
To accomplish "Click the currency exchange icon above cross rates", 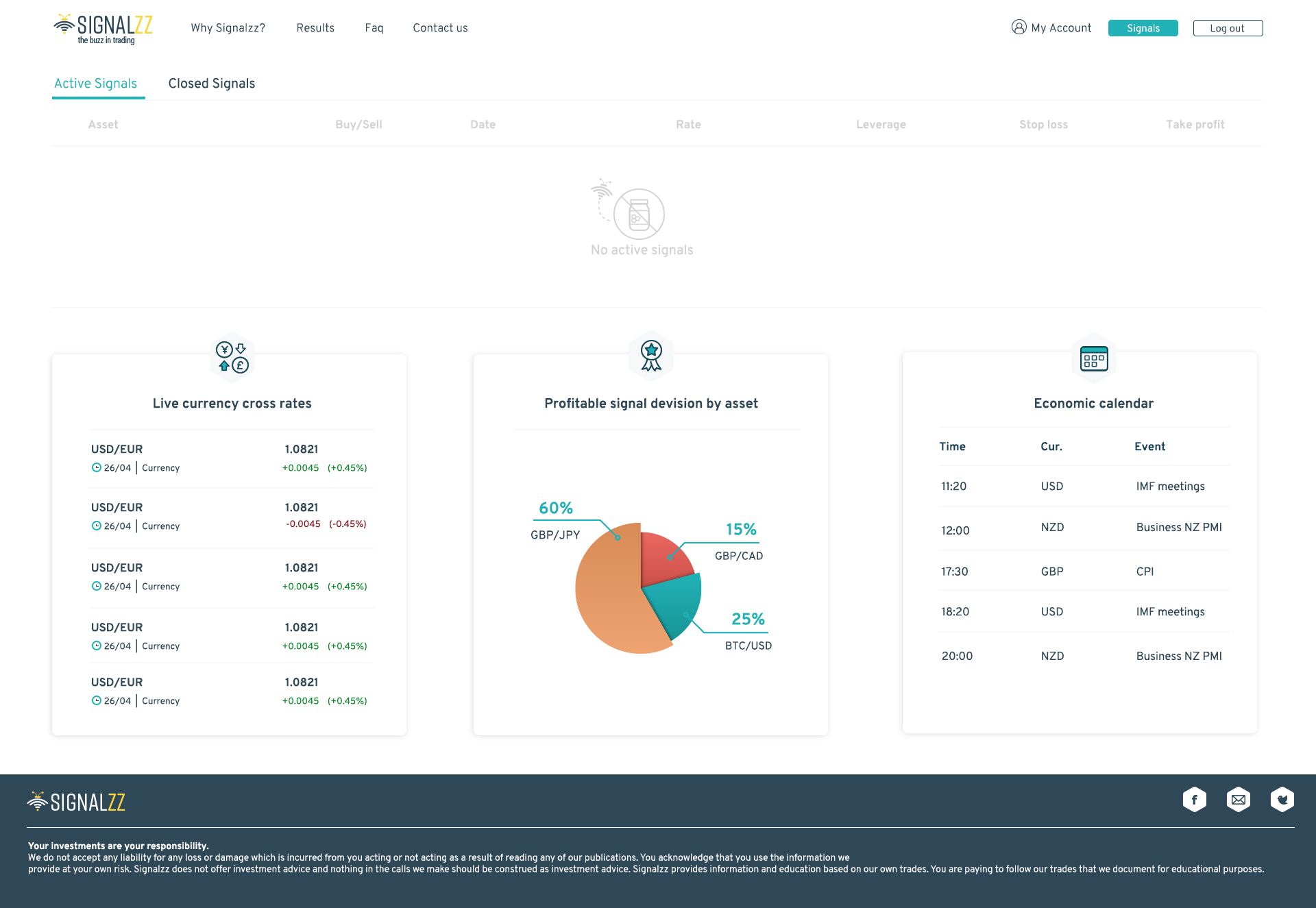I will 232,357.
